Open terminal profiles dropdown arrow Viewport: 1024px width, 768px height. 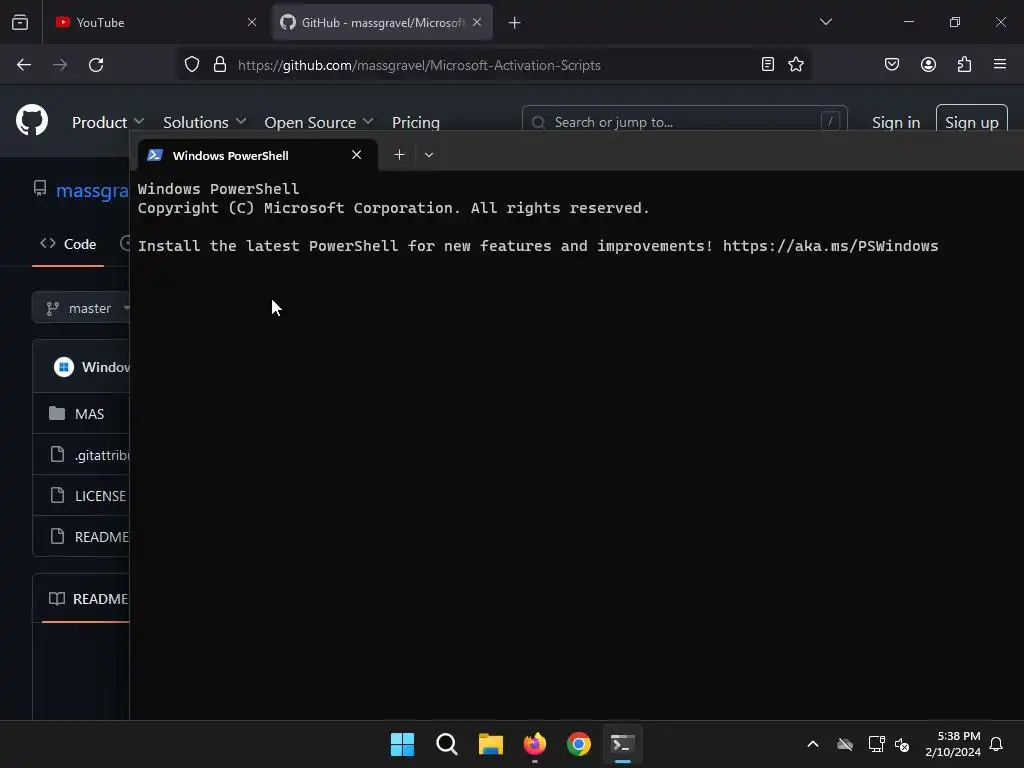429,155
